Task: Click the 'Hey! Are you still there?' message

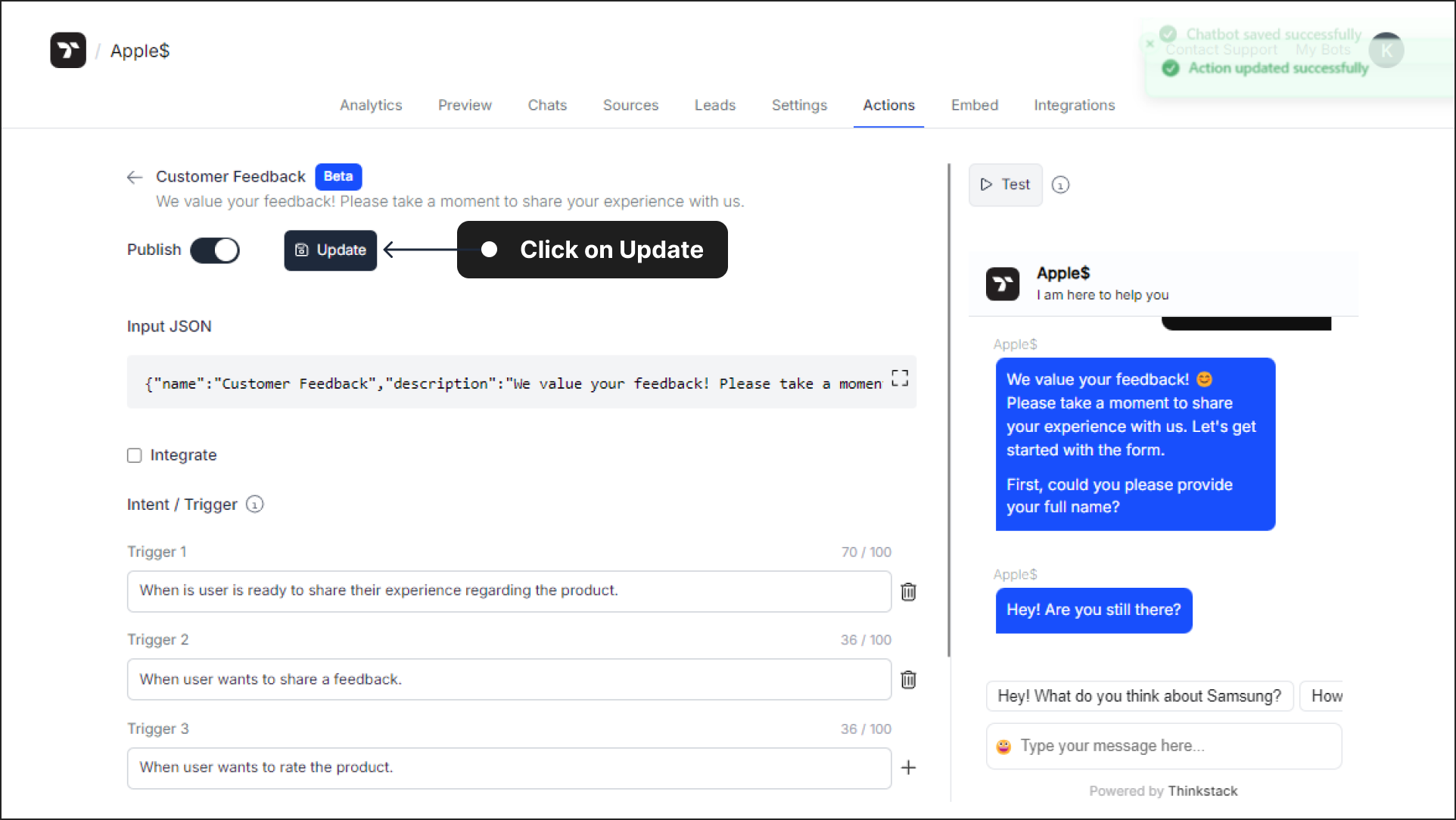Action: click(1094, 610)
